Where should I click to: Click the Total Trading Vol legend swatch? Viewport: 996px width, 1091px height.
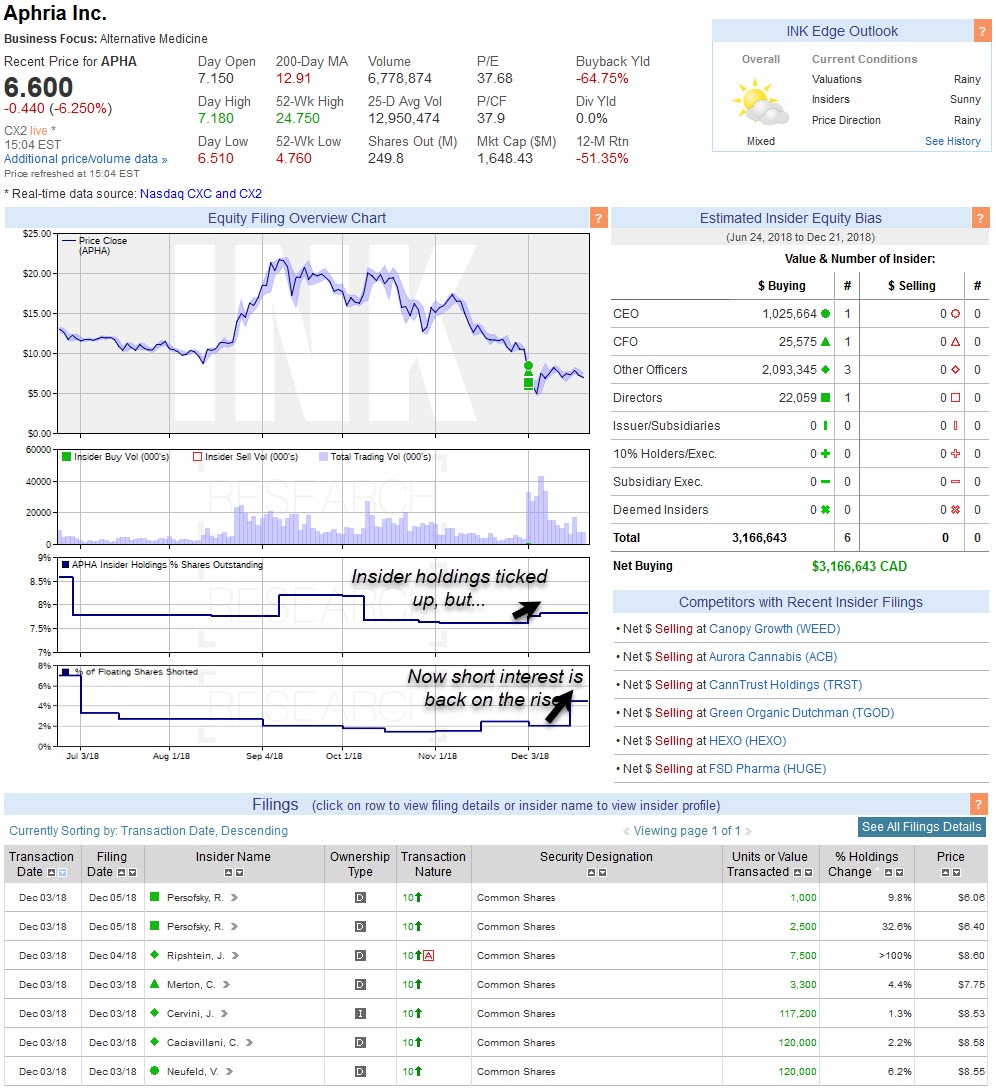point(323,456)
